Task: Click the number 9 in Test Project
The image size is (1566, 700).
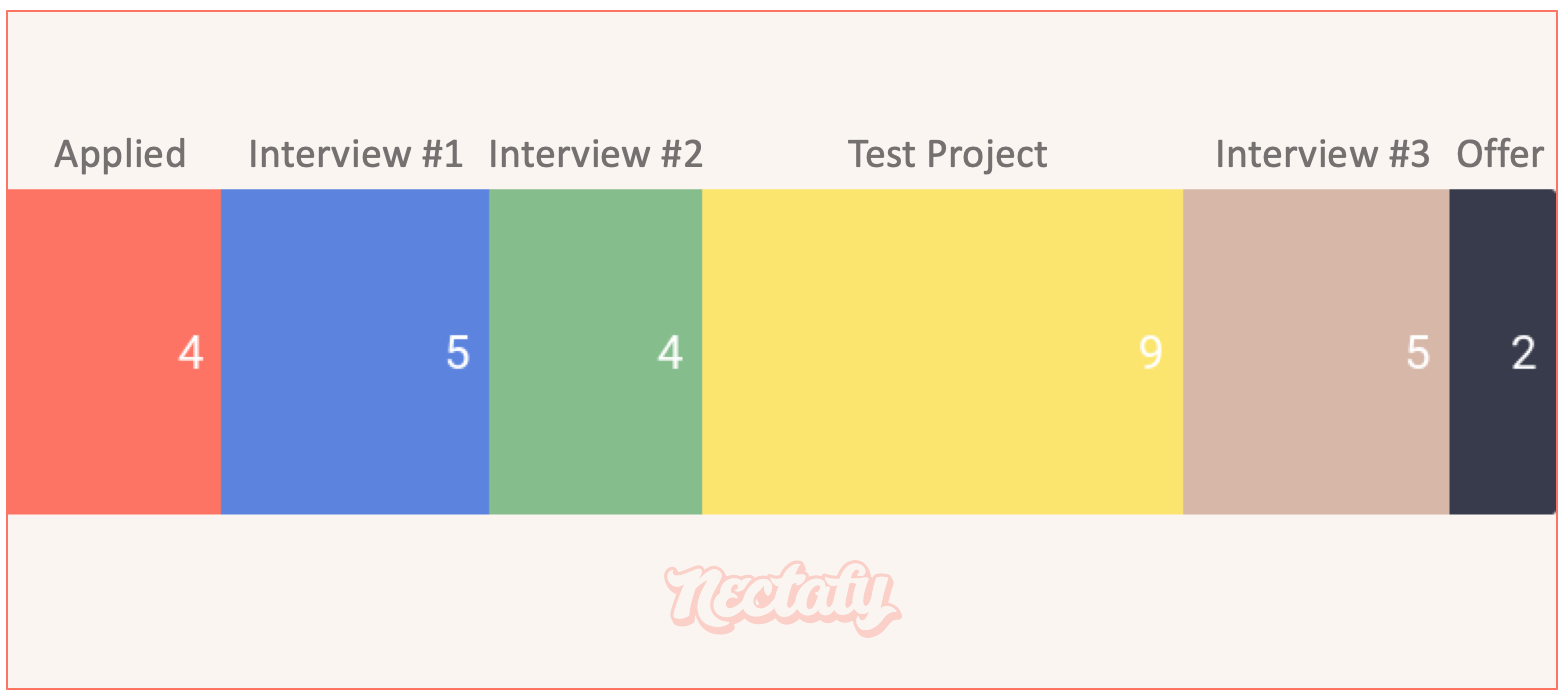Action: click(1151, 353)
